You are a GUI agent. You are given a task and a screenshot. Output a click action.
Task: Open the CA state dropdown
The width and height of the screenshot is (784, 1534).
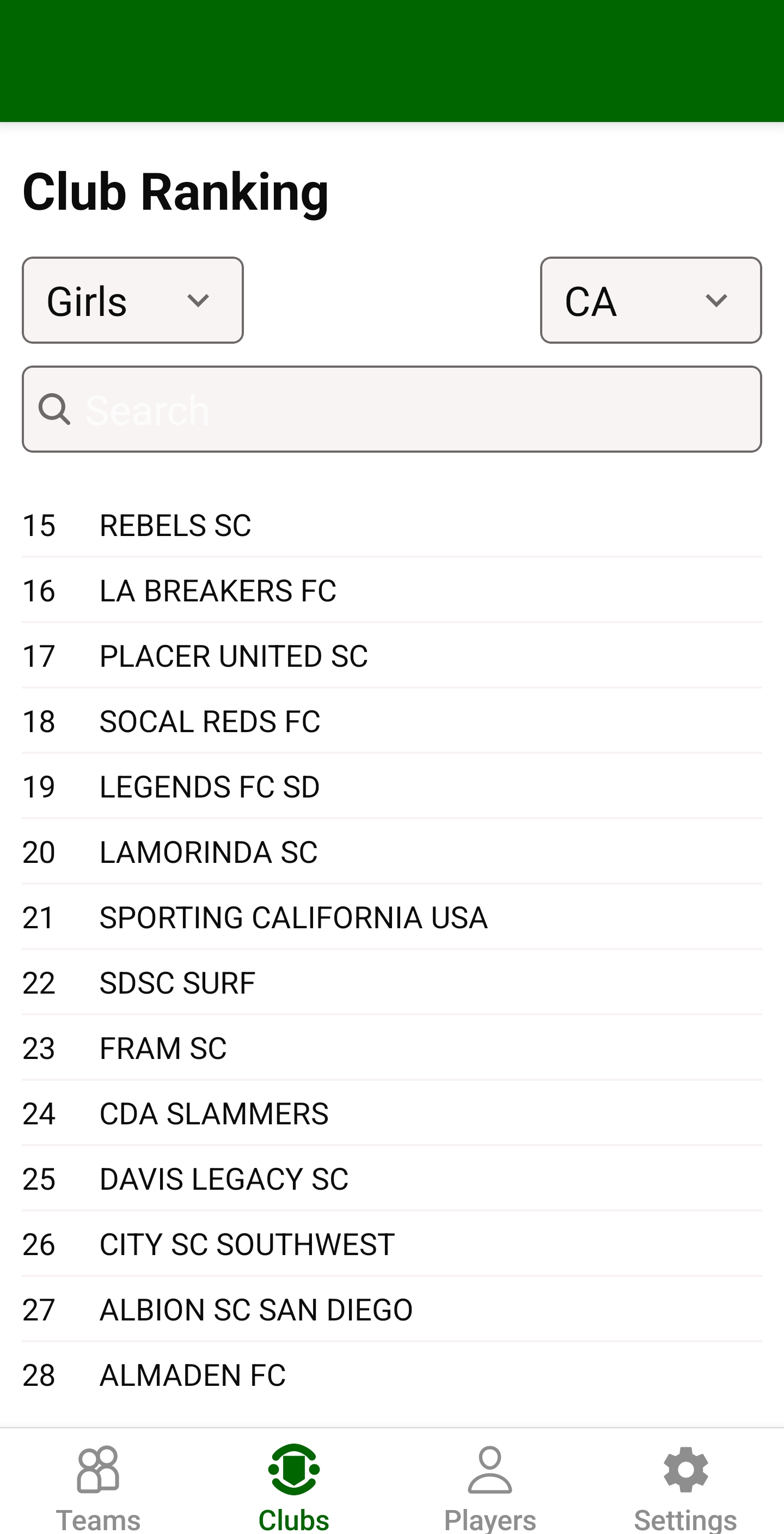pyautogui.click(x=651, y=300)
